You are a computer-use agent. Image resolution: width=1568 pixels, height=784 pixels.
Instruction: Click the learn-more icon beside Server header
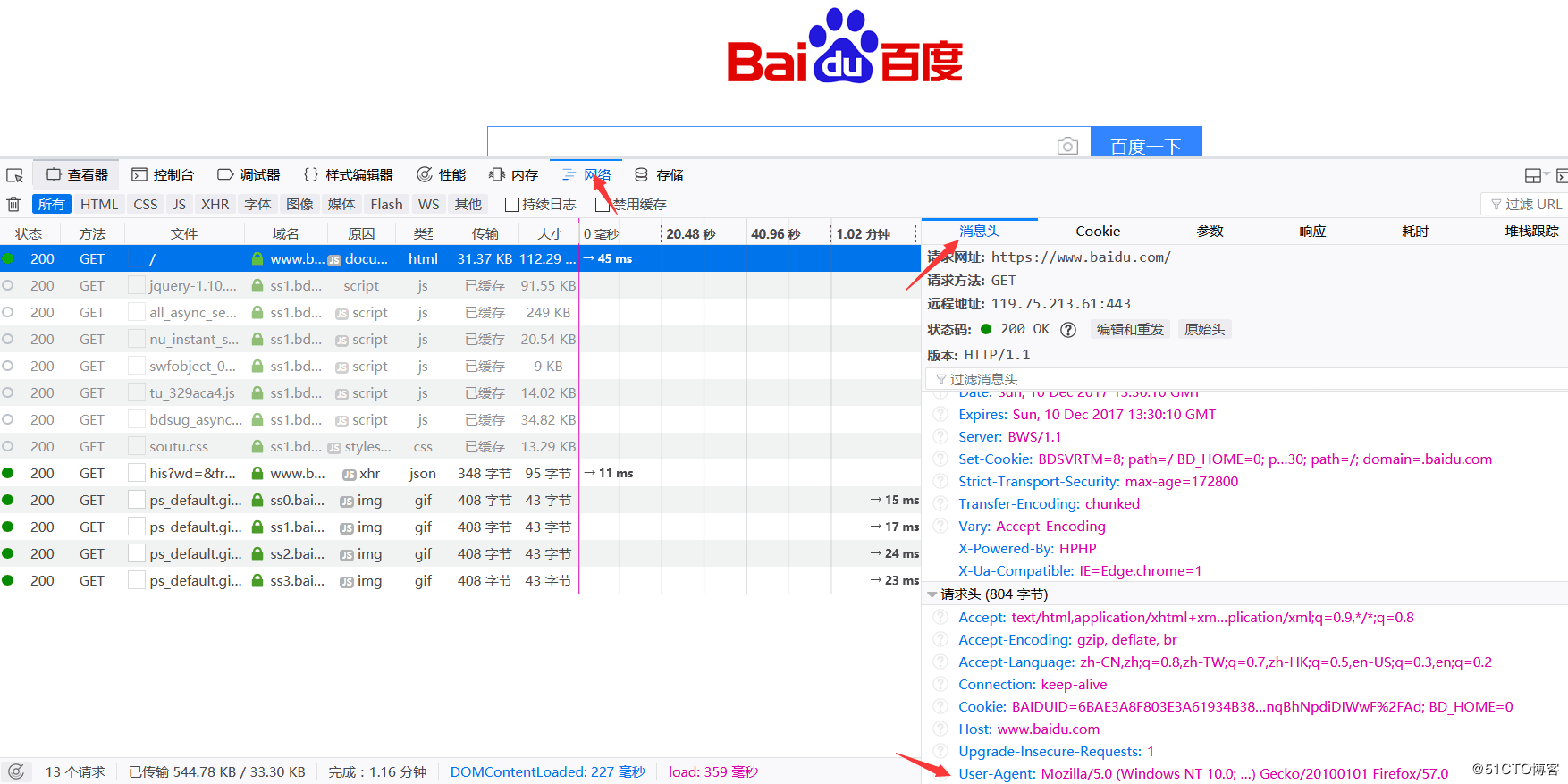[x=940, y=437]
